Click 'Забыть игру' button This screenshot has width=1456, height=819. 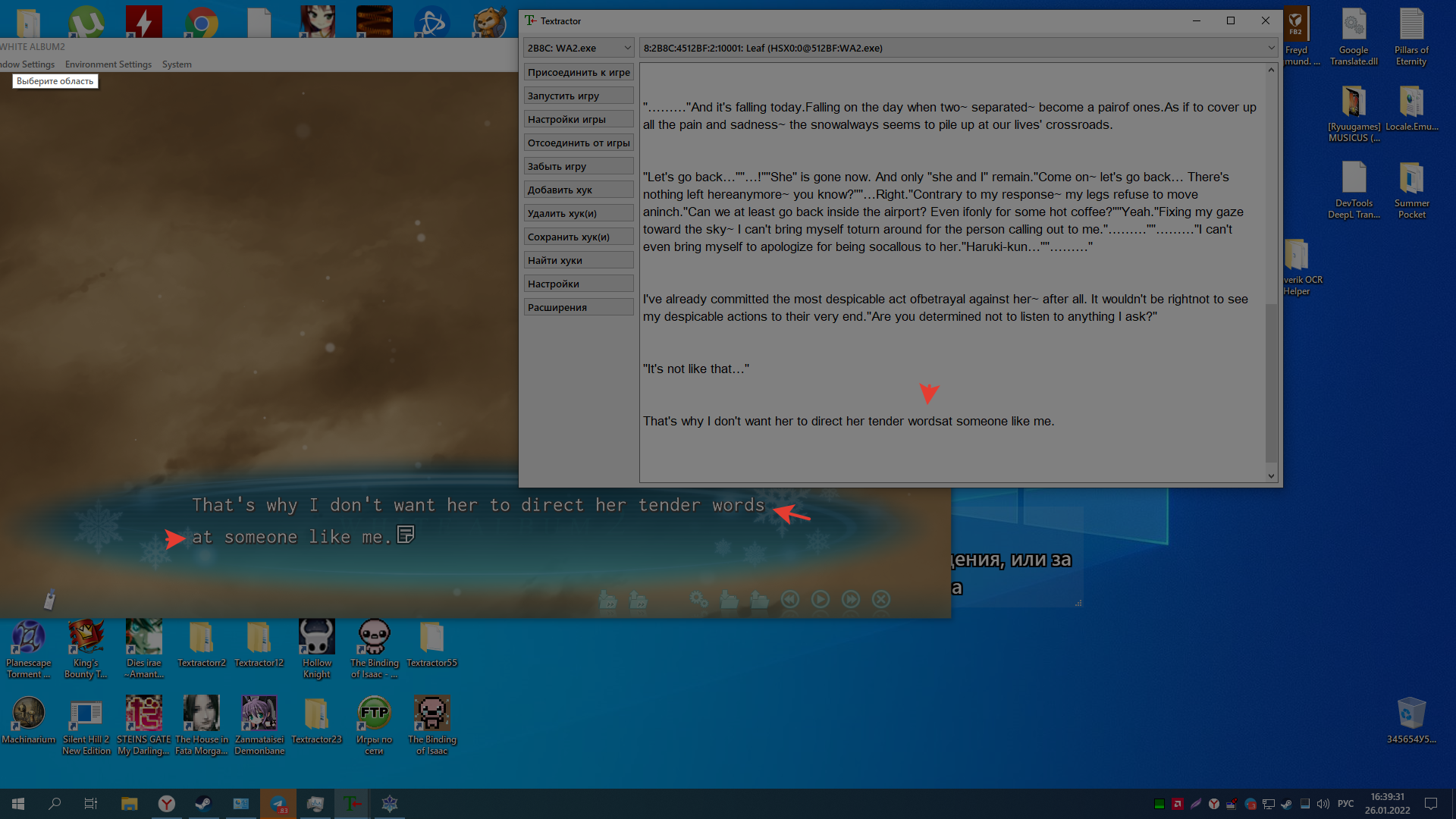(579, 166)
